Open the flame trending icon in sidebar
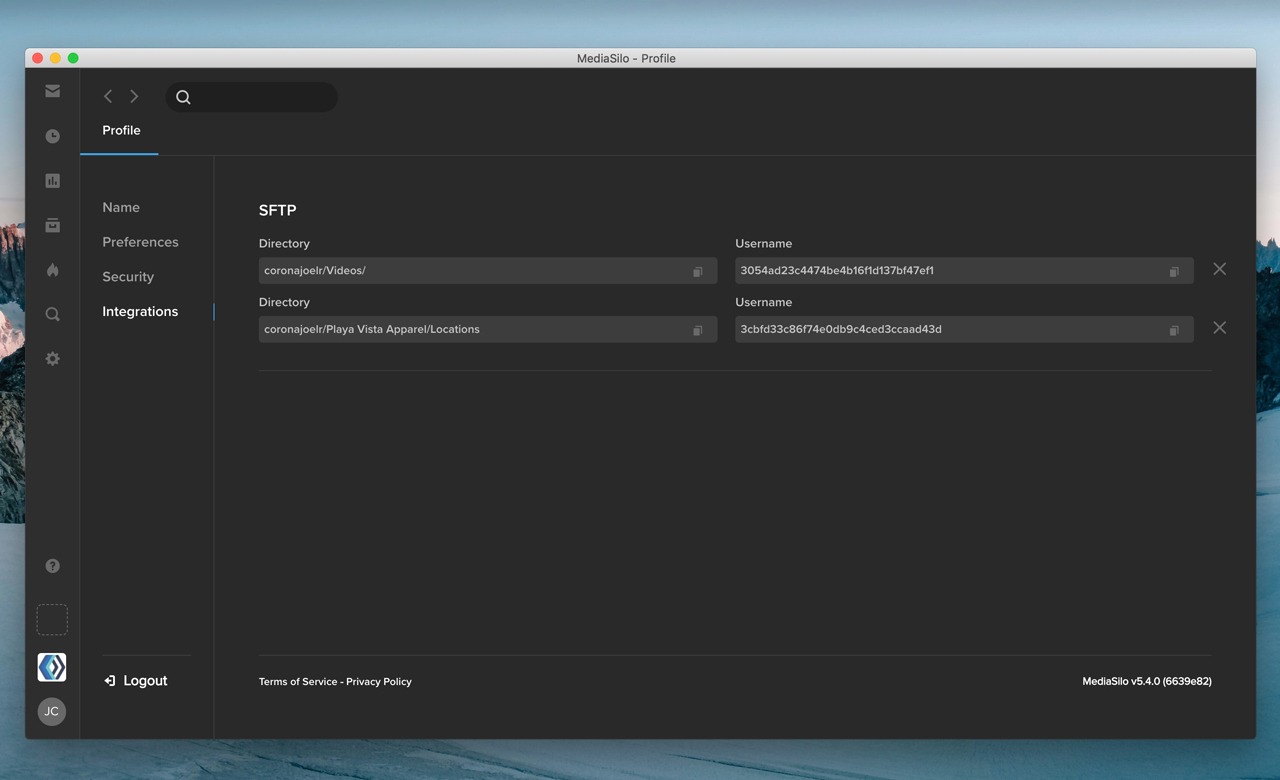1280x780 pixels. click(x=52, y=270)
